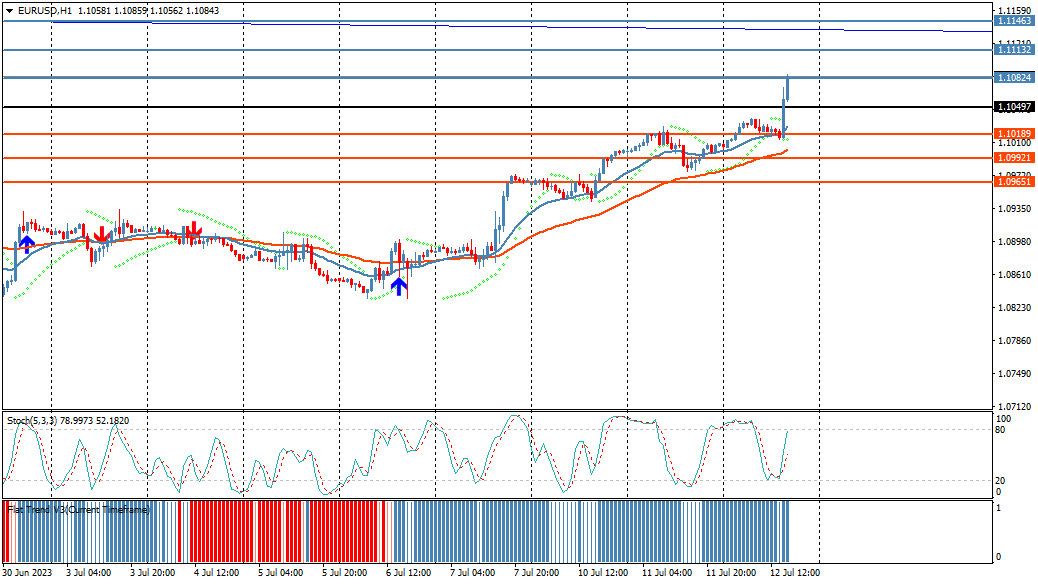Click the Stochastic 80 level label
The width and height of the screenshot is (1038, 584).
pos(1000,430)
